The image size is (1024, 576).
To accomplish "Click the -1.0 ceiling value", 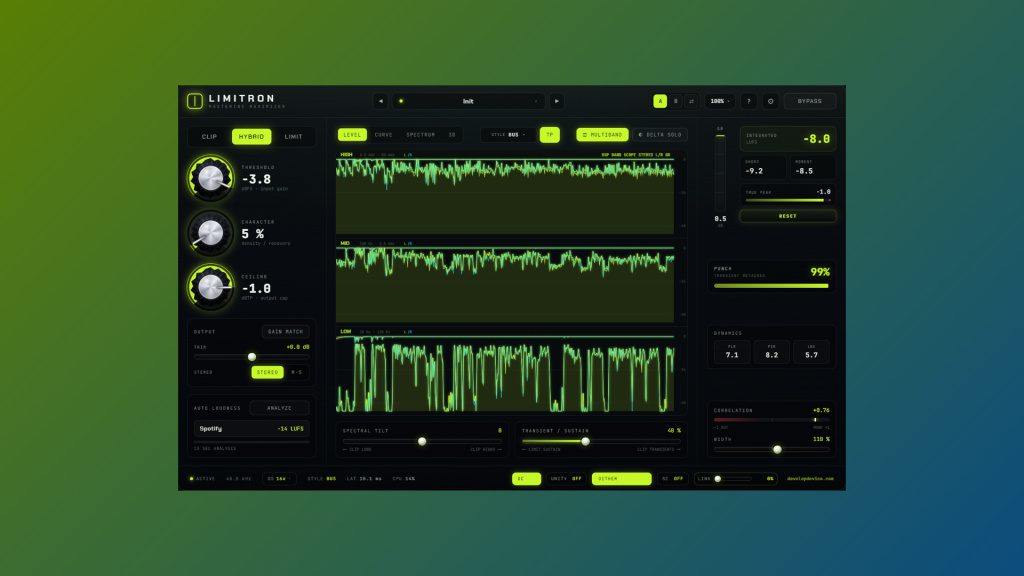I will click(256, 288).
